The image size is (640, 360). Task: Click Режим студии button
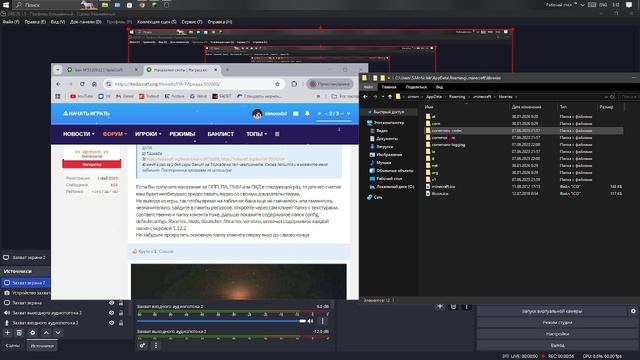click(557, 322)
